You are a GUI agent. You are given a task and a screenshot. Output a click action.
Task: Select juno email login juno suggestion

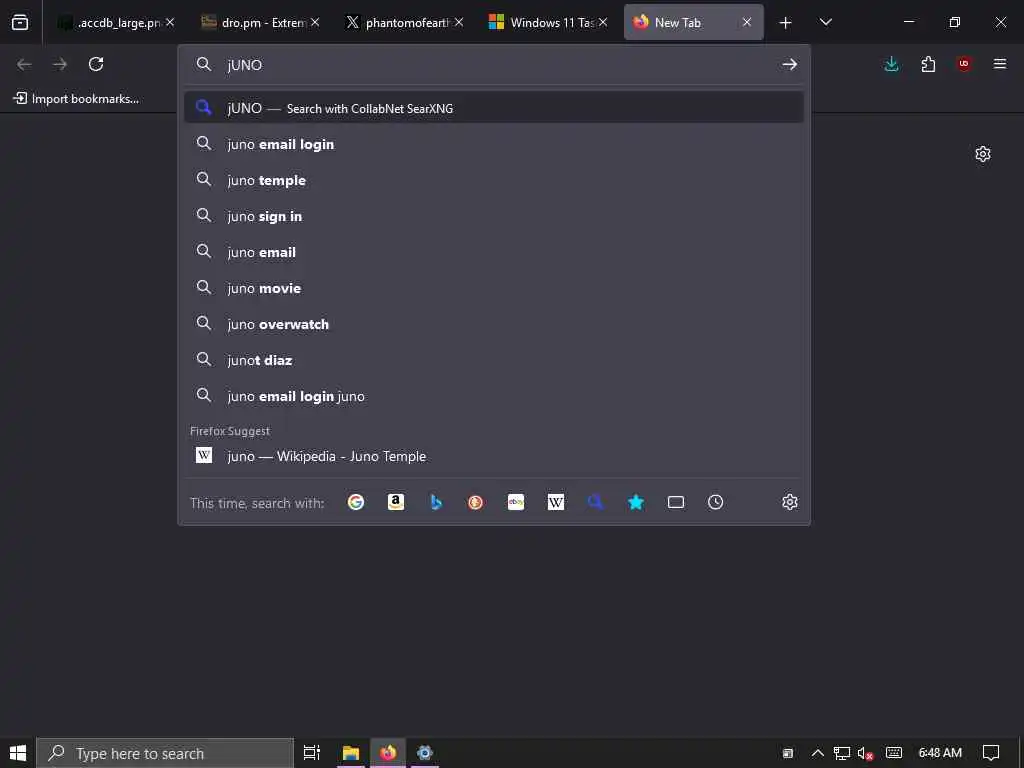(494, 396)
